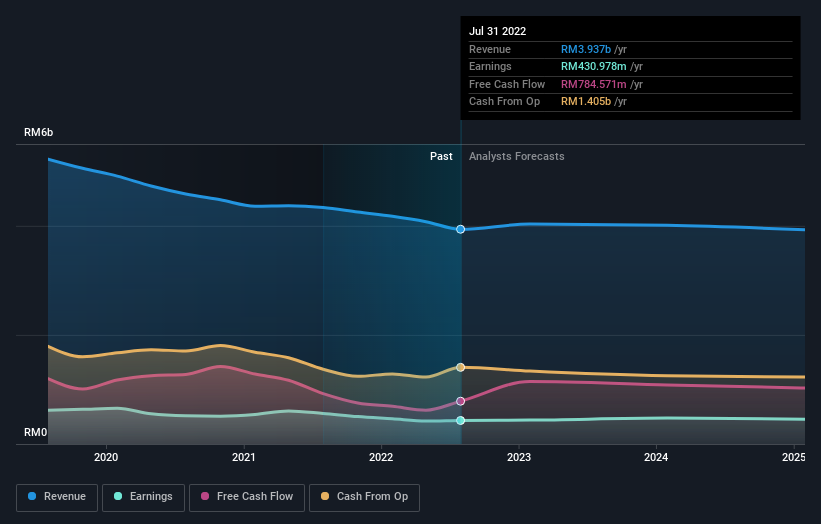Click the Earnings row label in tooltip
Screen dimensions: 821x524
490,66
